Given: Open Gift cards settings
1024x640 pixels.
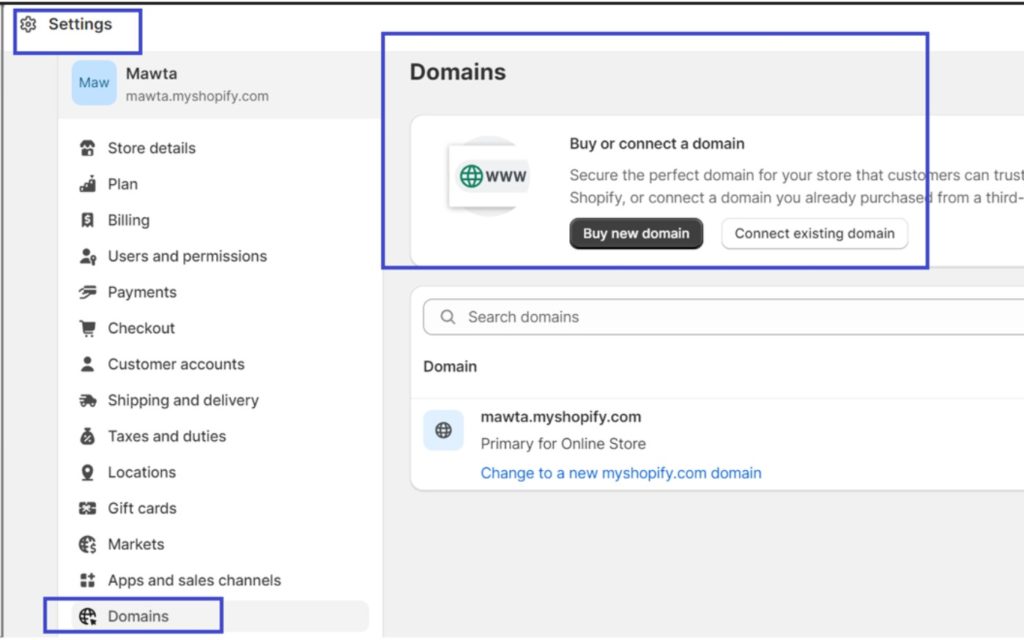Looking at the screenshot, I should pos(142,508).
